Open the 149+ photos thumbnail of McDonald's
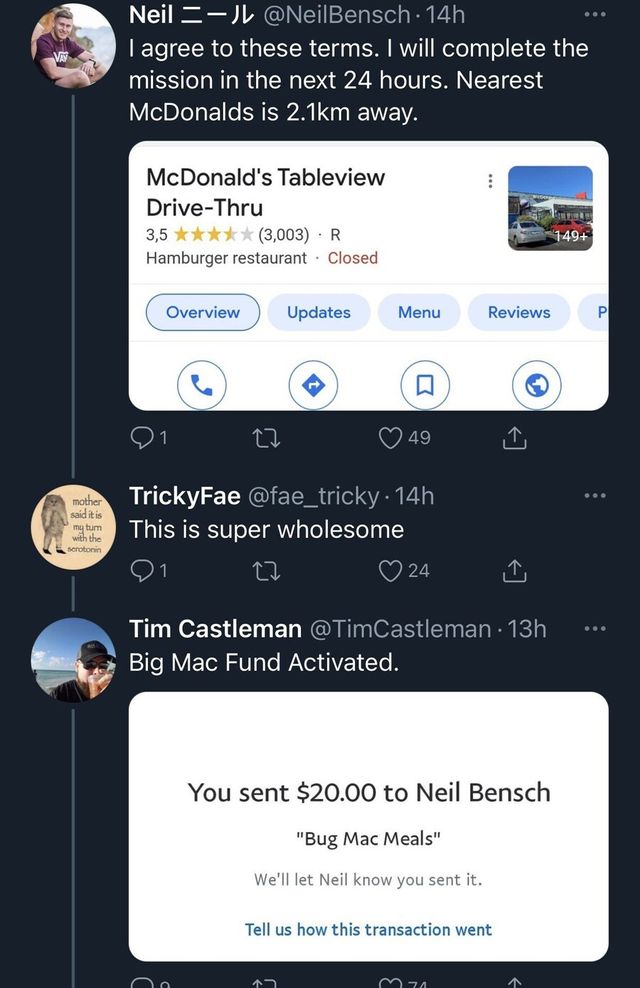This screenshot has width=640, height=988. (551, 210)
